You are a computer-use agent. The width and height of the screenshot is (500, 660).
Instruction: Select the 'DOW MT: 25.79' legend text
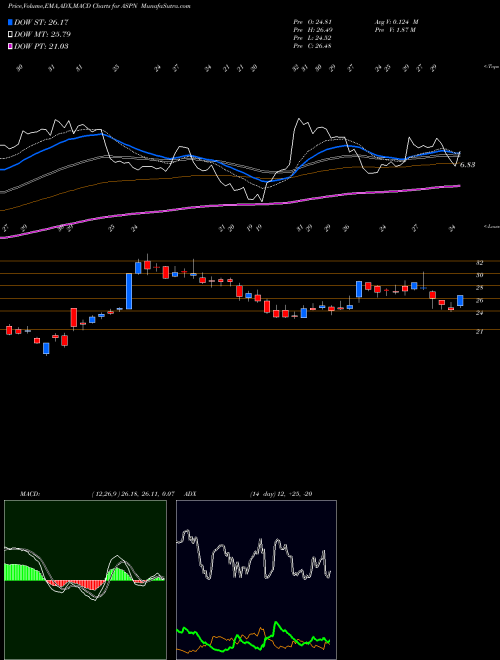pos(42,34)
